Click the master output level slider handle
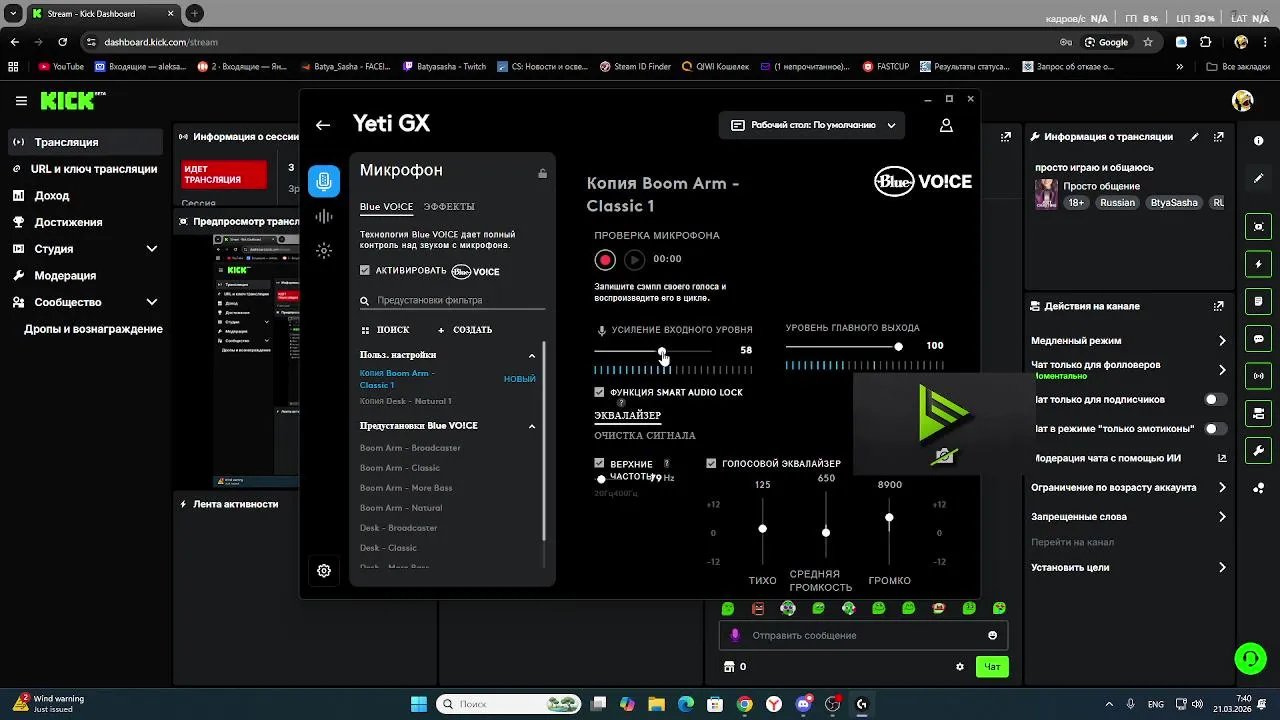Image resolution: width=1280 pixels, height=720 pixels. [x=898, y=346]
